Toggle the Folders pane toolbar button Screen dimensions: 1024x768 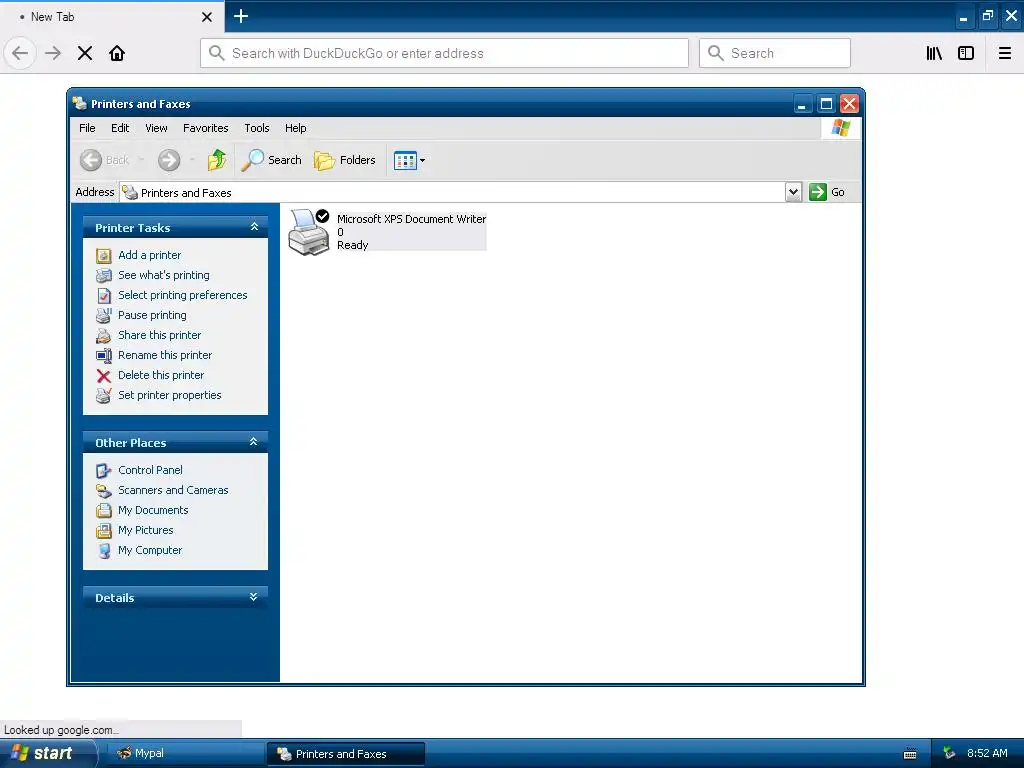(x=345, y=160)
